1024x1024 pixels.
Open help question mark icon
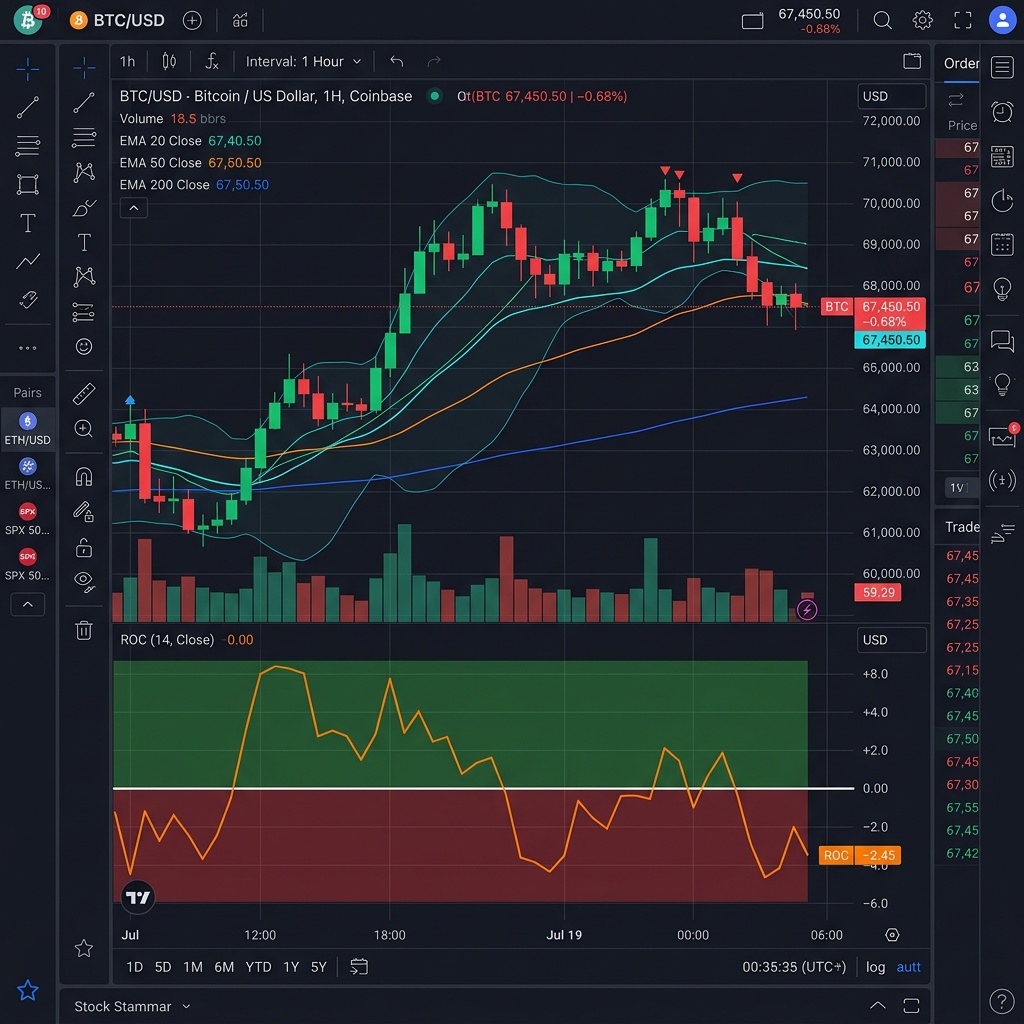click(x=1002, y=1000)
